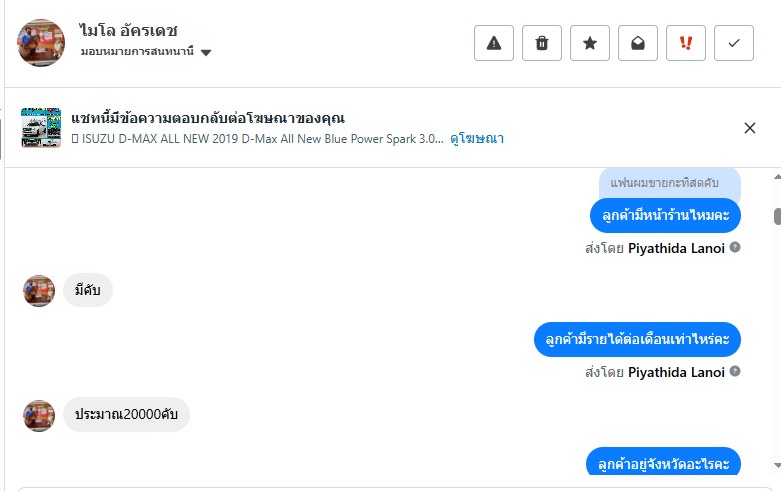Open the ISUZU D-MAX ad thumbnail

[41, 127]
